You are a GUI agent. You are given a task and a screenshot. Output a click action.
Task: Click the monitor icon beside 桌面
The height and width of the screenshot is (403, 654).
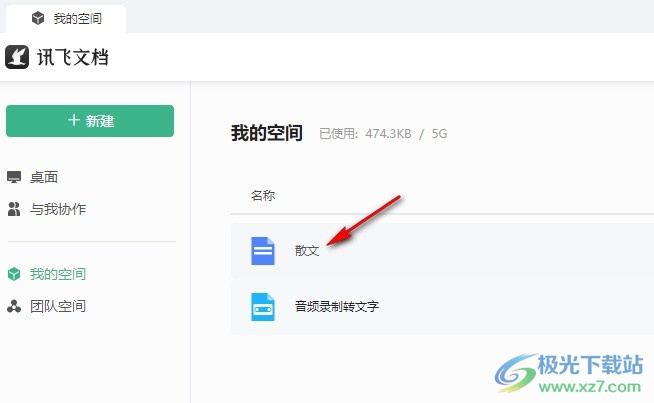click(14, 177)
